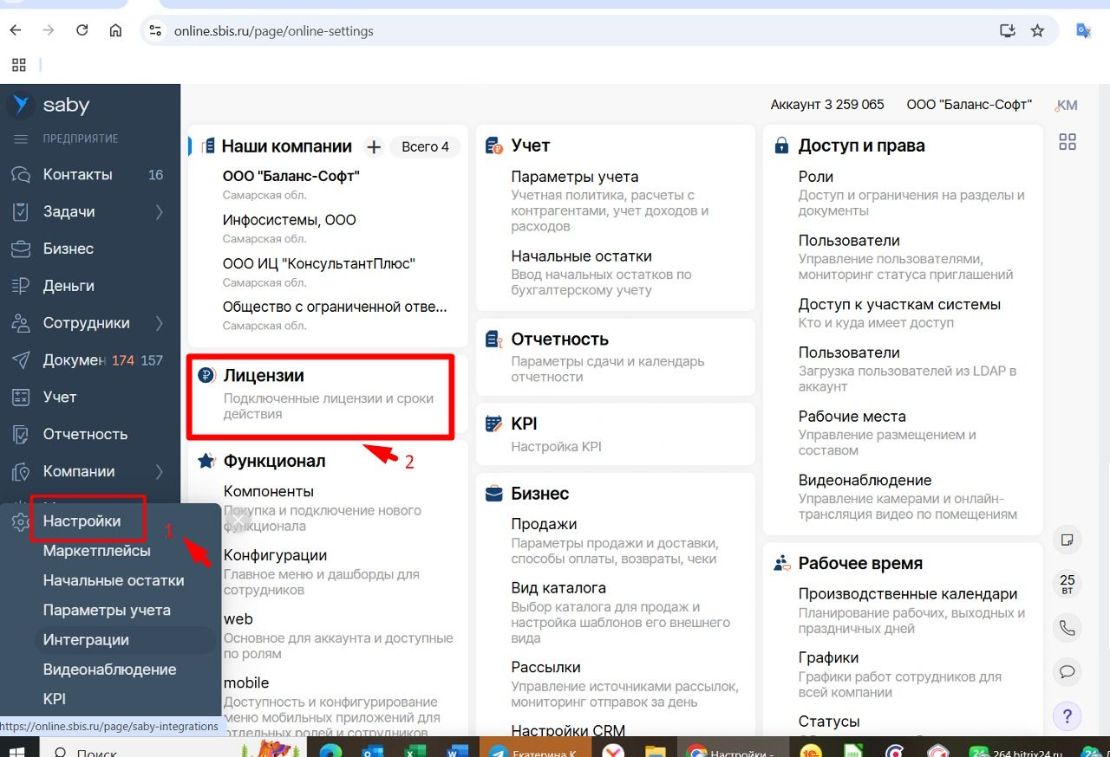Click the star icon beside Функционал

point(206,461)
